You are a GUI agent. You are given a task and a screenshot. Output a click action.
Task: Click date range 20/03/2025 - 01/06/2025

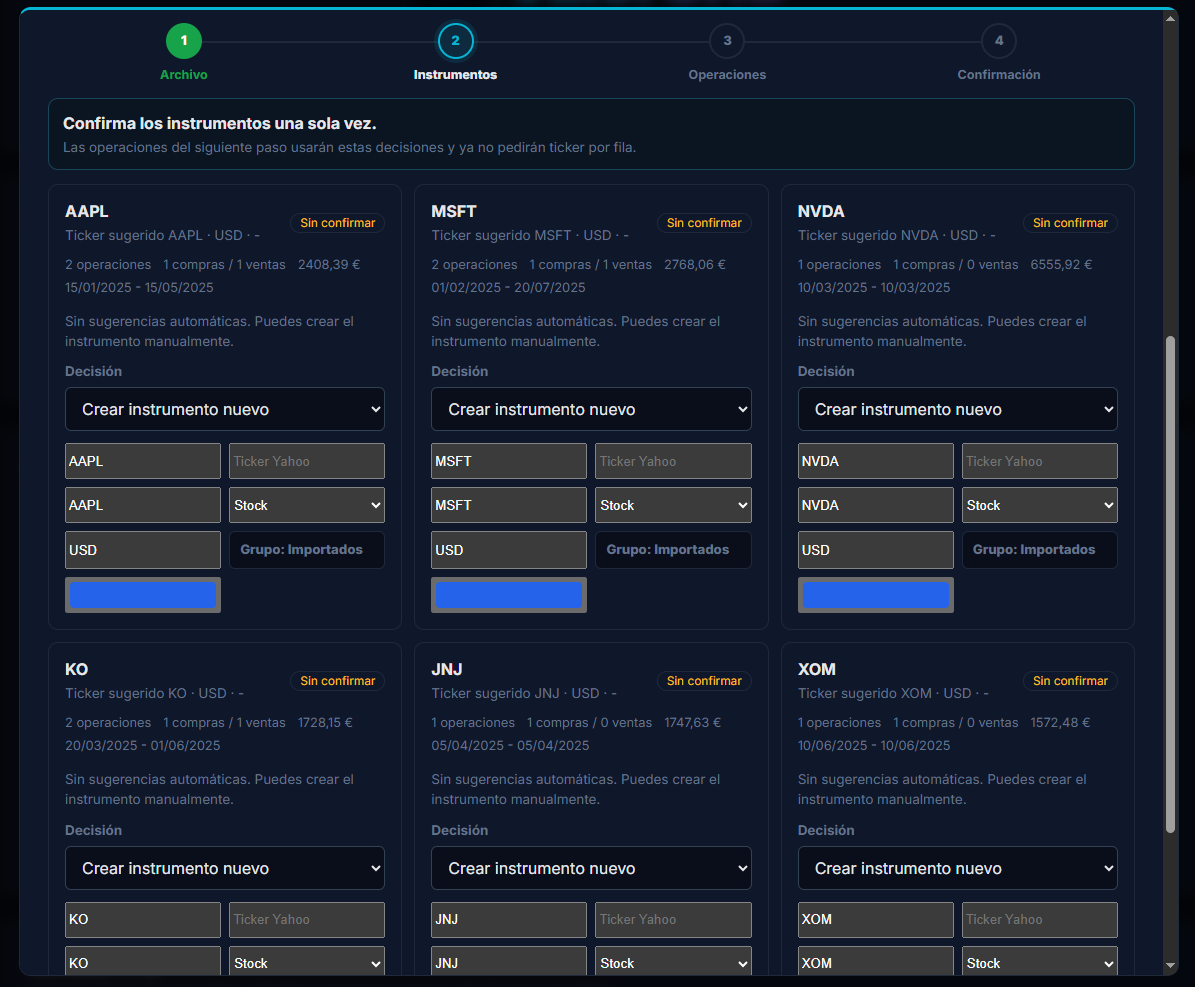point(143,745)
